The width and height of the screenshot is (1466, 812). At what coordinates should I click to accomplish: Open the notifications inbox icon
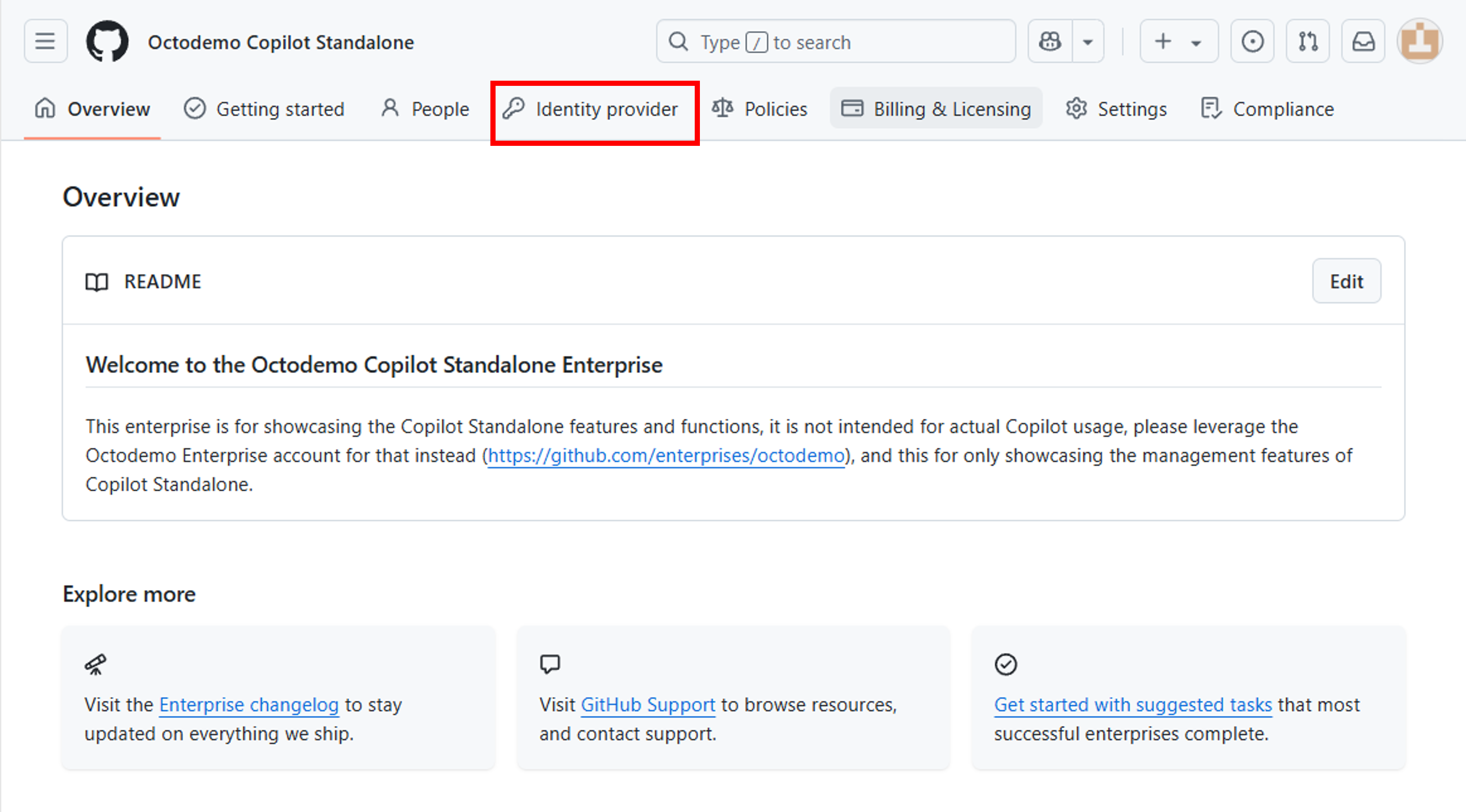point(1363,41)
